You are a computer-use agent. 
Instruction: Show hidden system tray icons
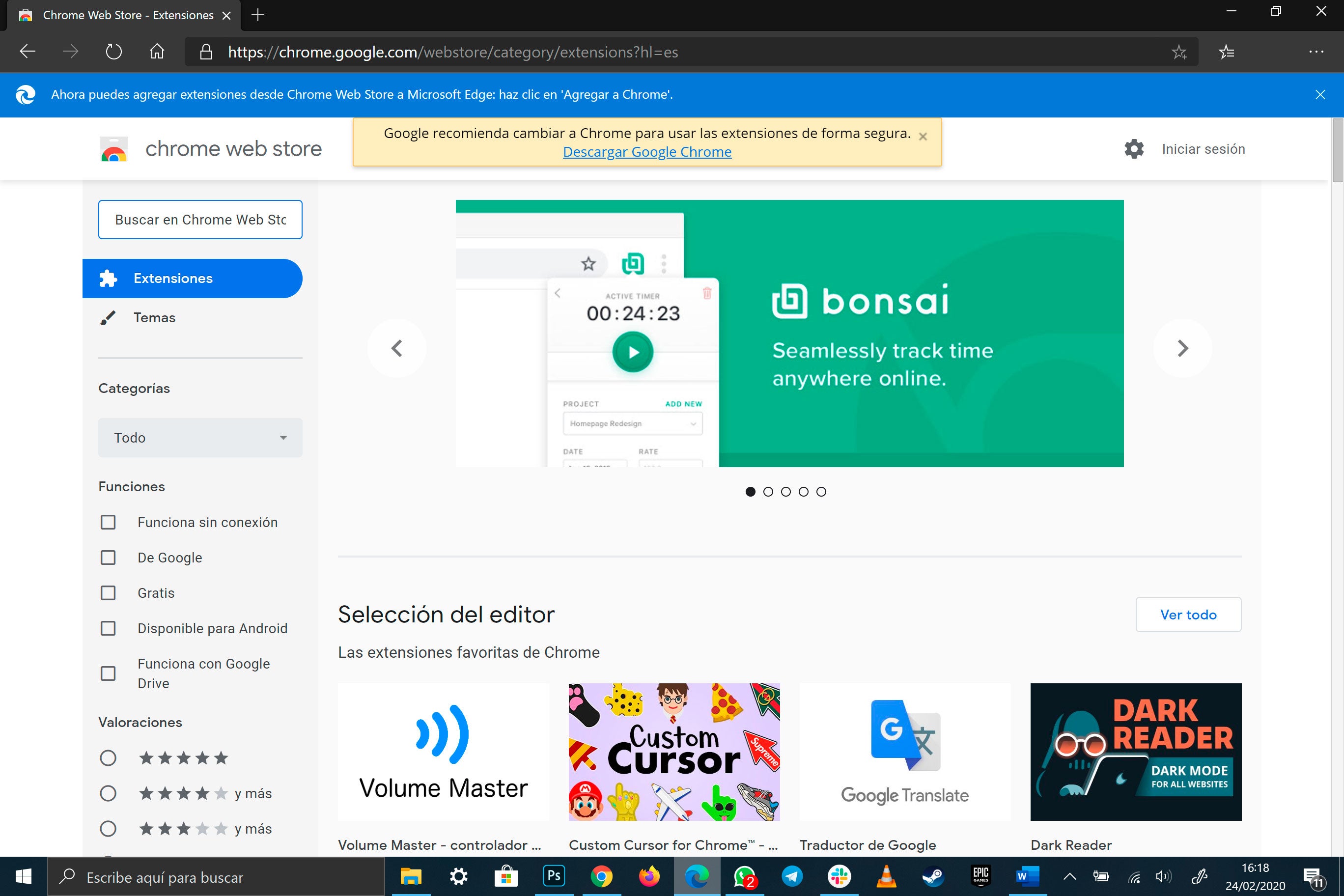pyautogui.click(x=1070, y=876)
